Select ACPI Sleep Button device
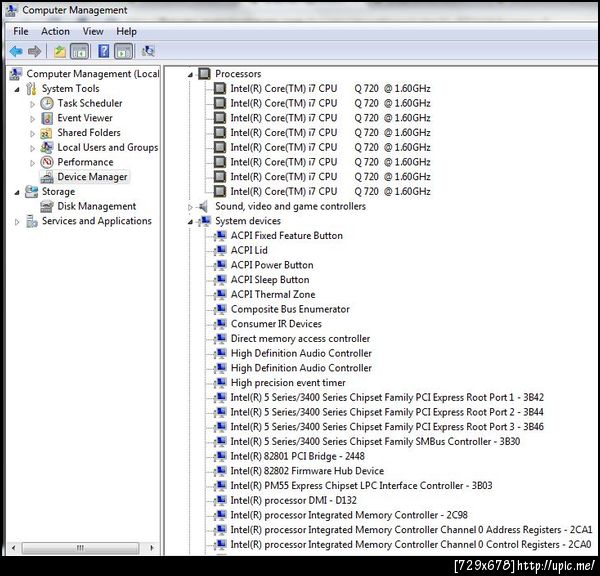The image size is (600, 576). tap(270, 280)
